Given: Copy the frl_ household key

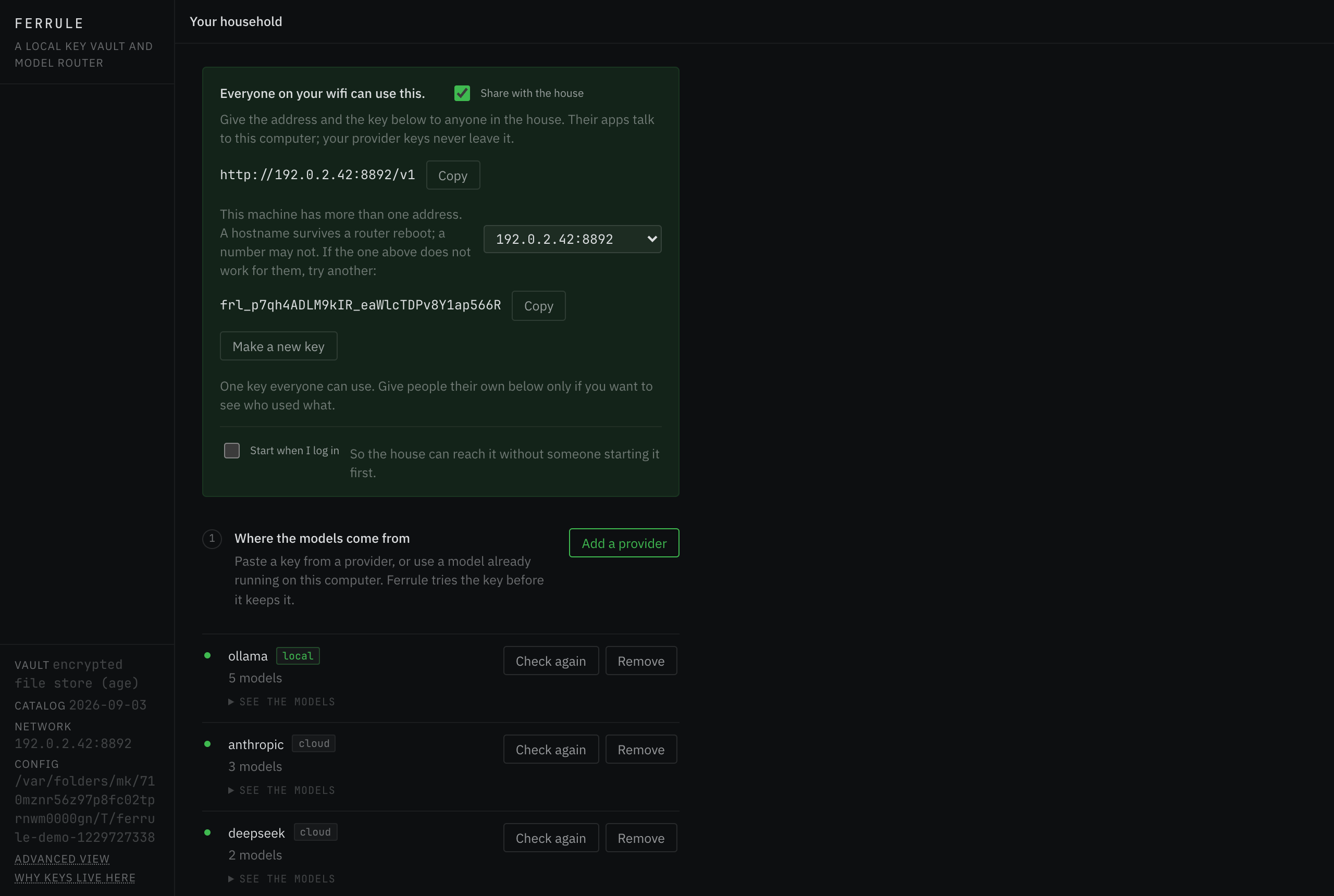Looking at the screenshot, I should coord(538,306).
